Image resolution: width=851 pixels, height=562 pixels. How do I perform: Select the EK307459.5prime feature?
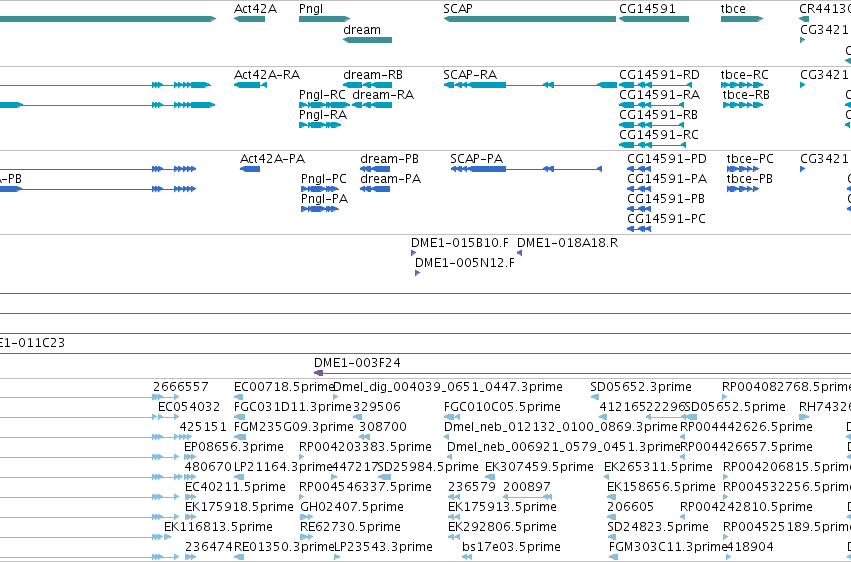click(x=488, y=477)
